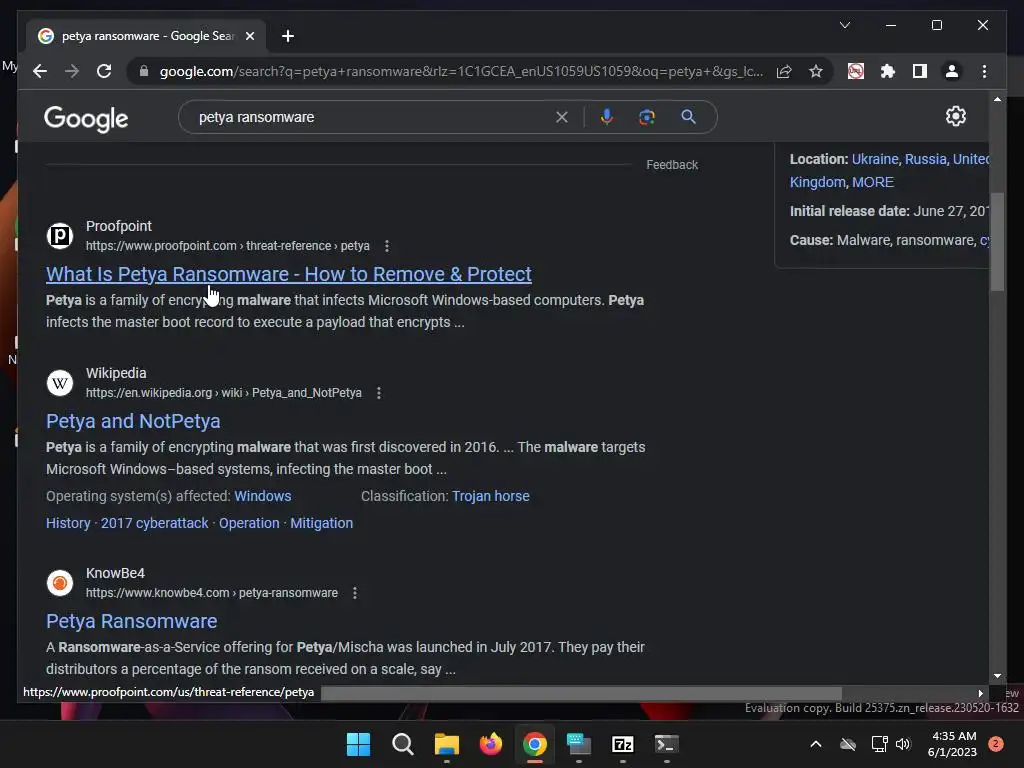Open the 7-Zip taskbar icon
The image size is (1024, 768).
pyautogui.click(x=623, y=744)
